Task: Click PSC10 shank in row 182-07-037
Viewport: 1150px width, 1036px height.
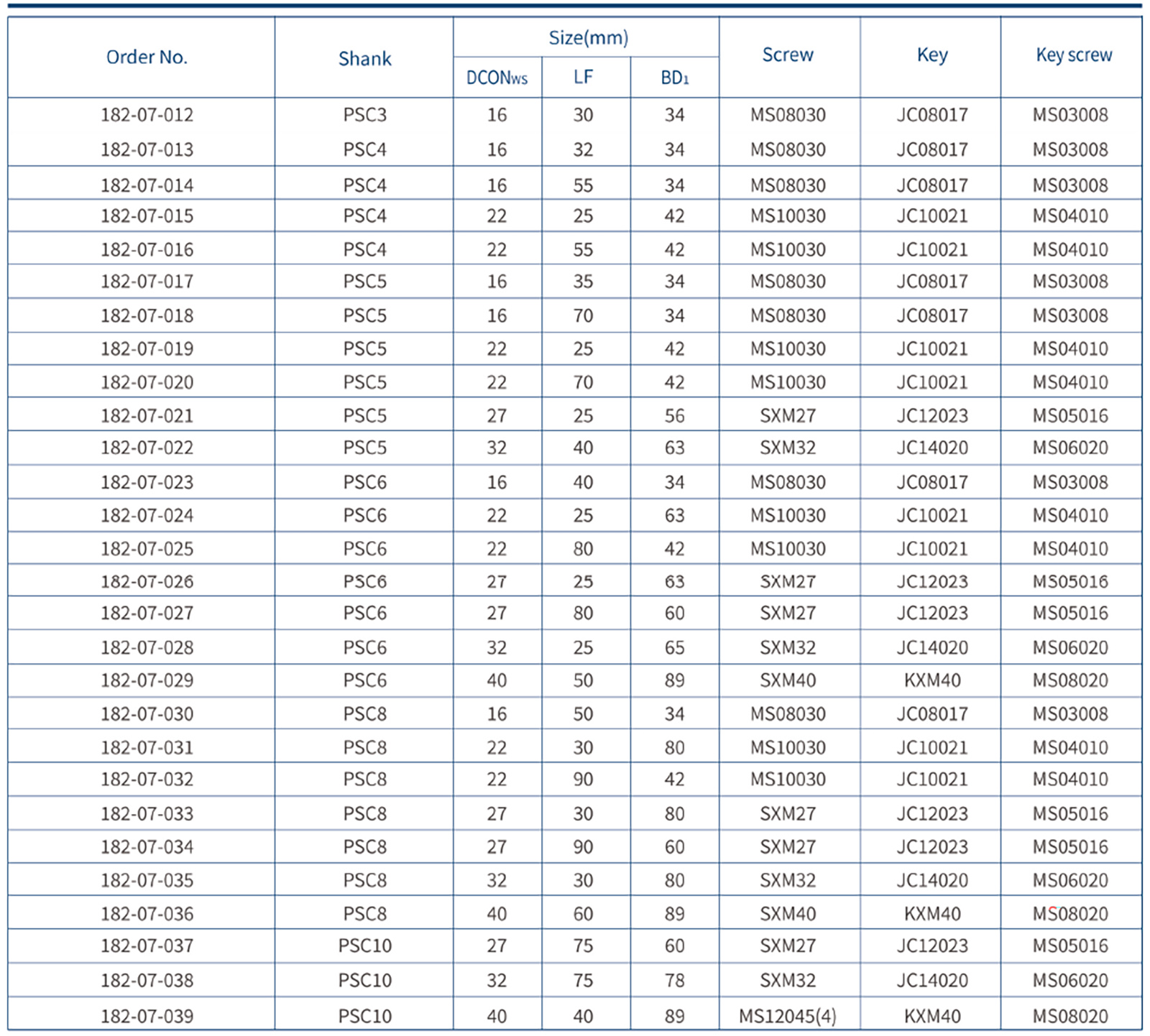Action: coord(365,946)
